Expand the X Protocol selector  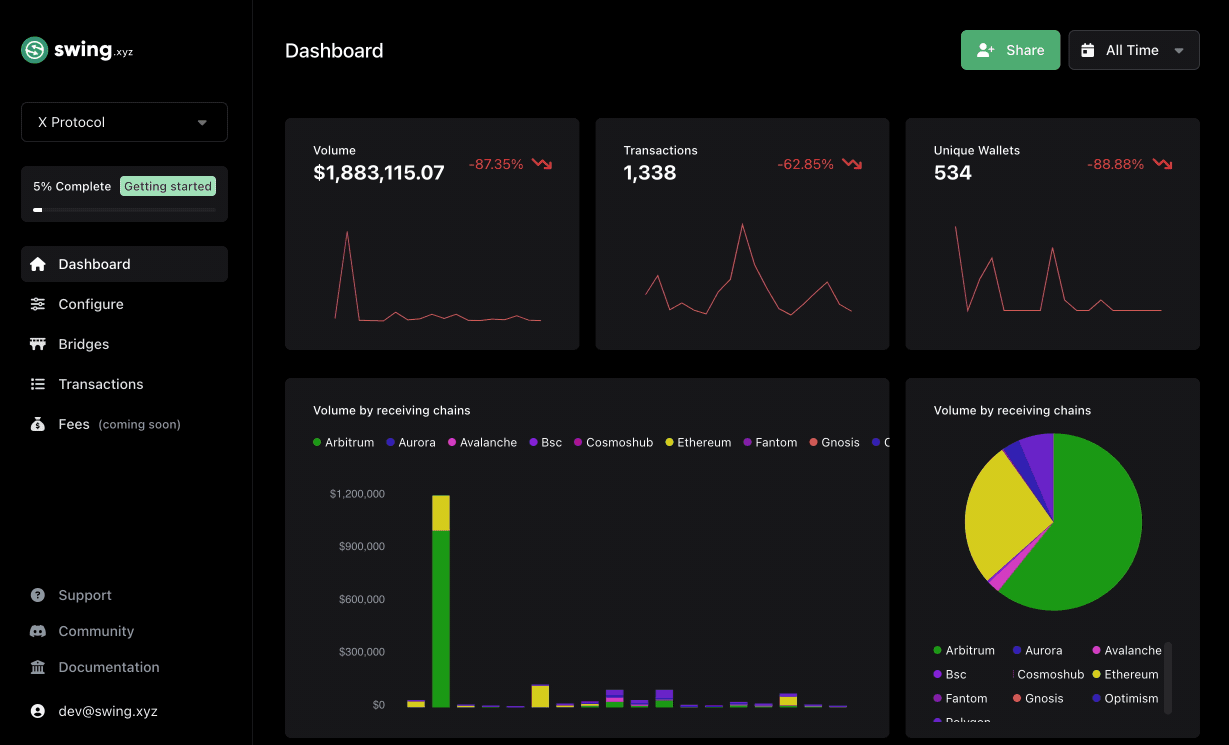124,121
